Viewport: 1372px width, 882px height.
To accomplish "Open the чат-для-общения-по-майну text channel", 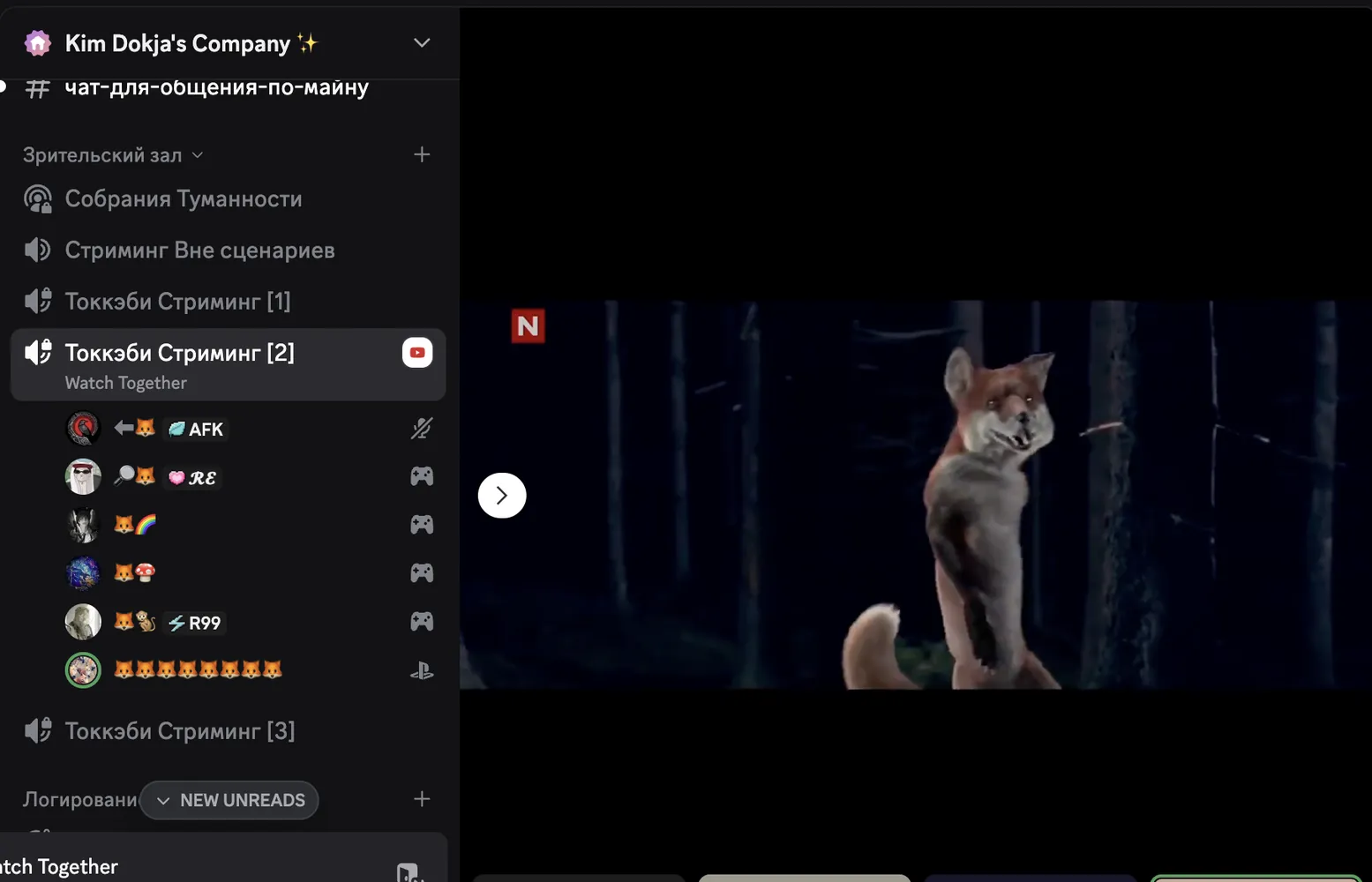I will point(216,87).
